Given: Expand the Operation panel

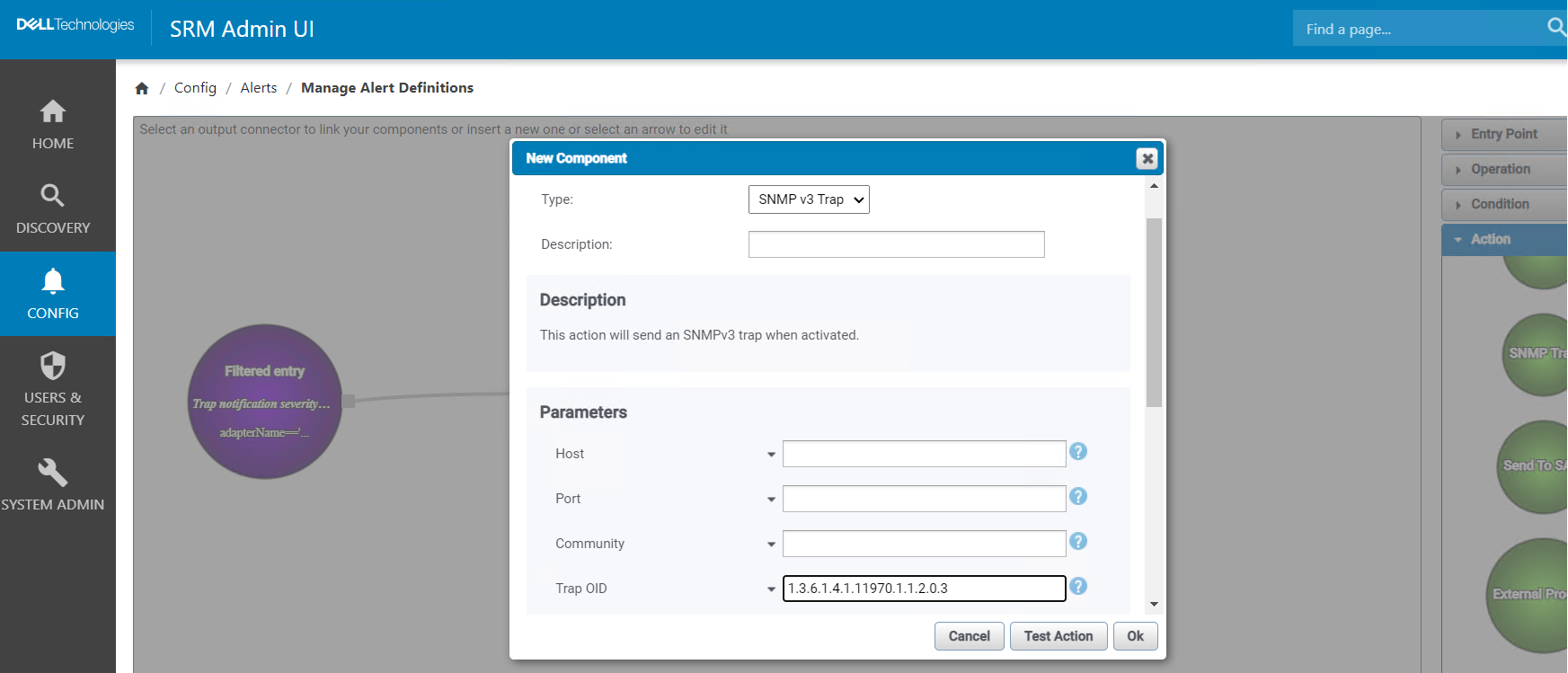Looking at the screenshot, I should [x=1505, y=169].
